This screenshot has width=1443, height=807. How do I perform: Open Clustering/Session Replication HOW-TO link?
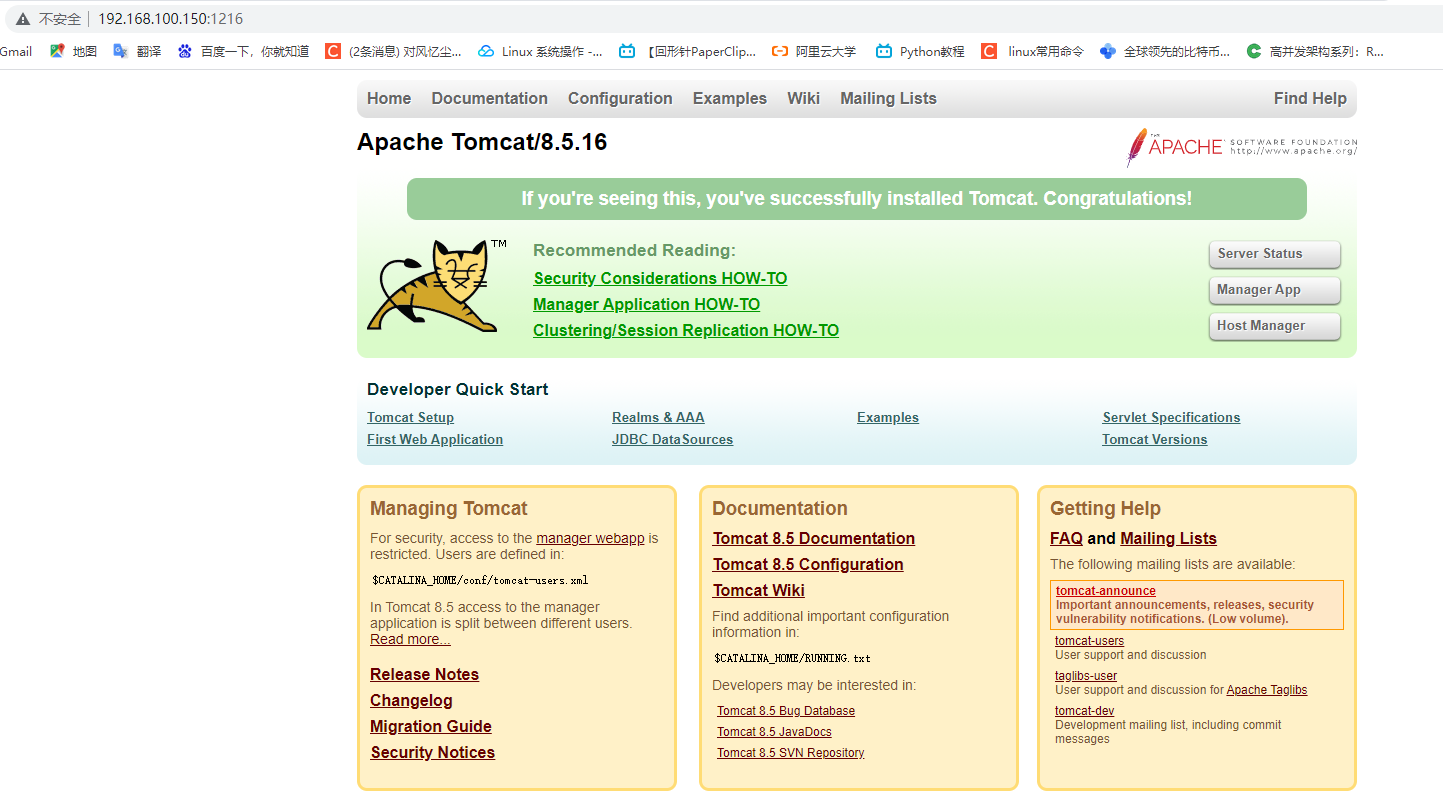pos(686,330)
